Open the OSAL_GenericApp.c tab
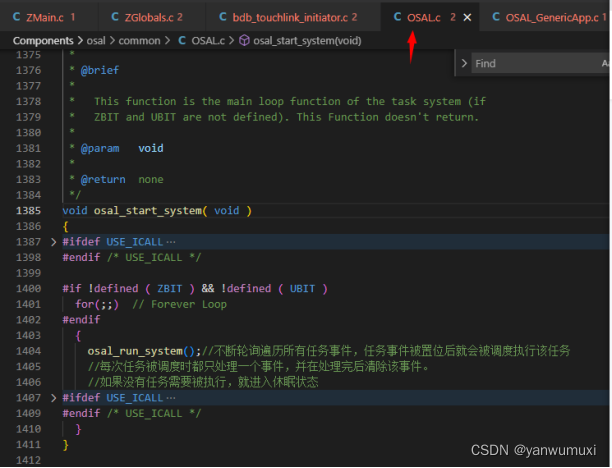612x468 pixels. coord(546,17)
